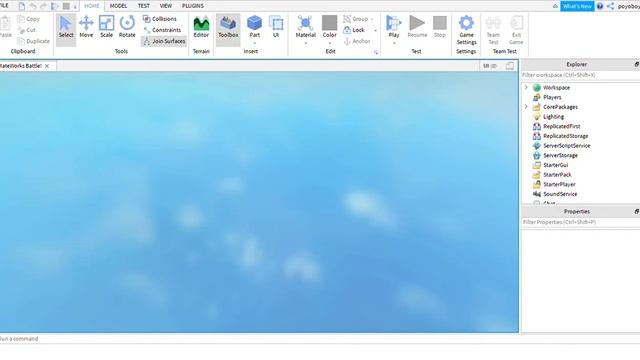Open Game Settings

467,30
